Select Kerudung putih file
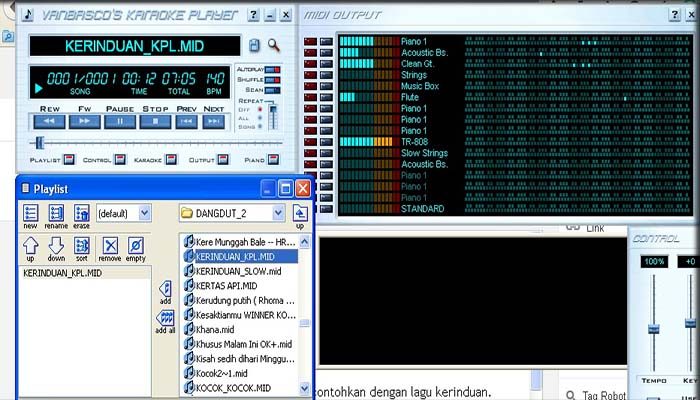The image size is (700, 400). (239, 300)
